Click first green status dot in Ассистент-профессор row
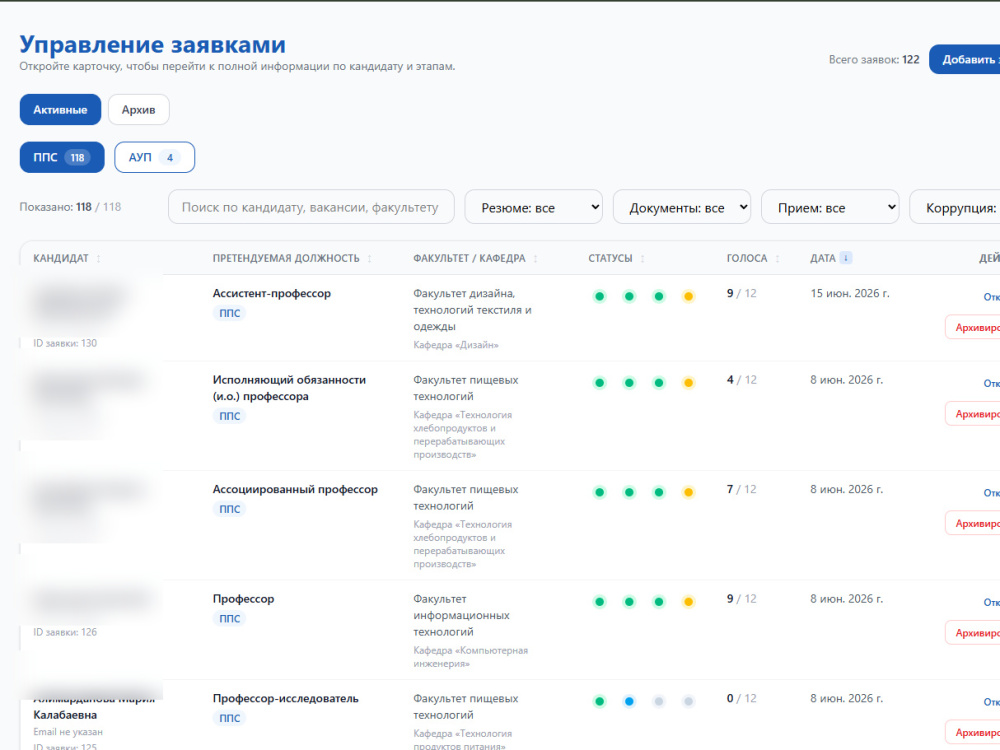The image size is (1000, 750). (599, 296)
